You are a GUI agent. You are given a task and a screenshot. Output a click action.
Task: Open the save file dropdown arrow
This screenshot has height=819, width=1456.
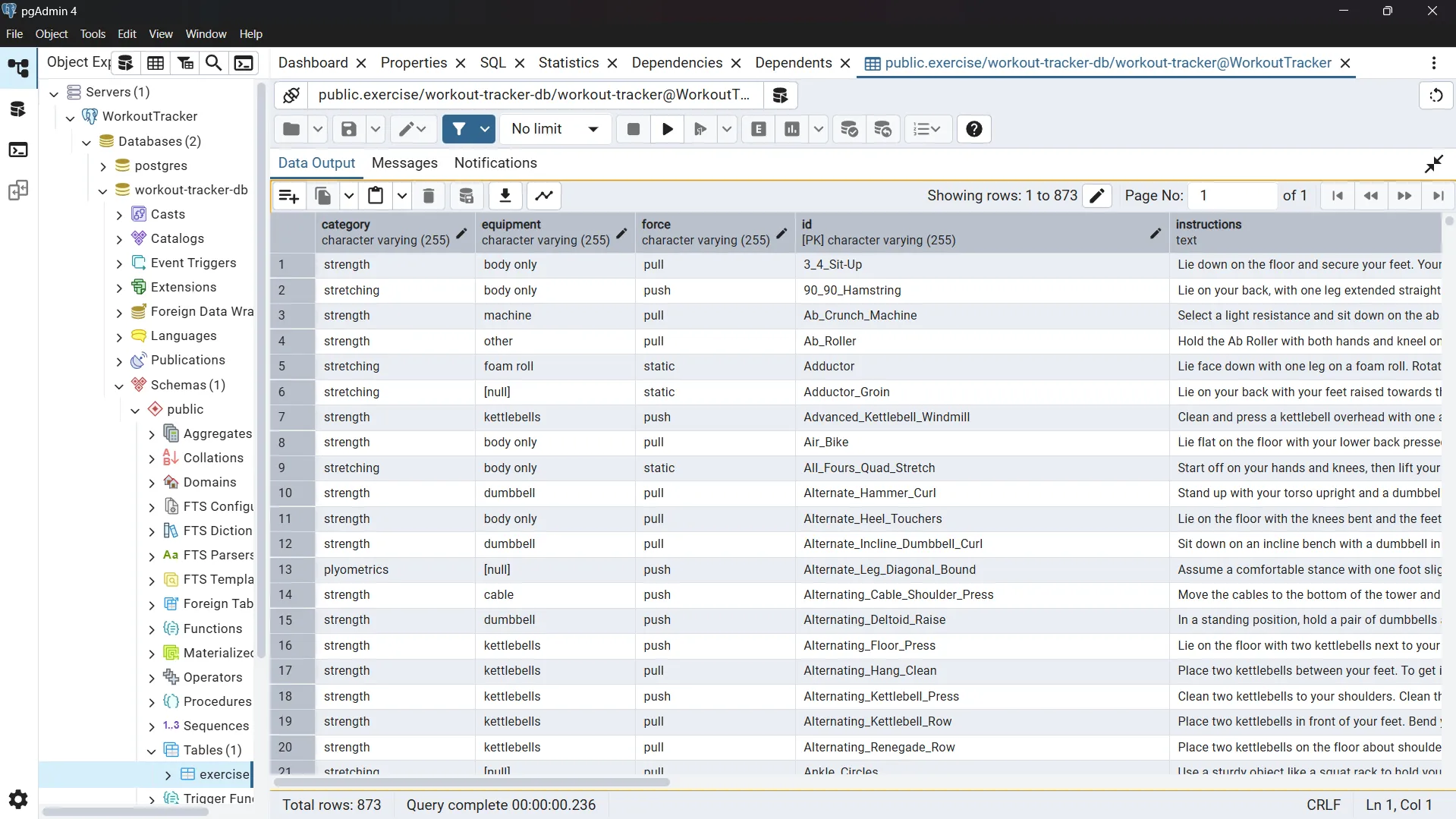tap(376, 129)
